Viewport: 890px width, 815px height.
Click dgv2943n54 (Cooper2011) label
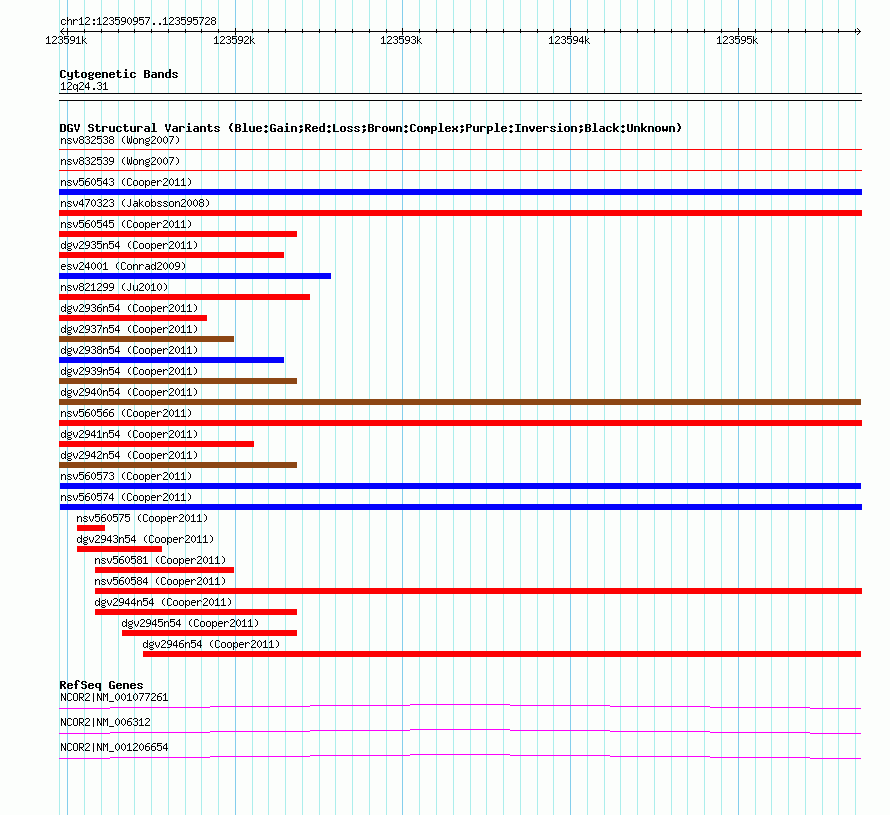[x=145, y=539]
